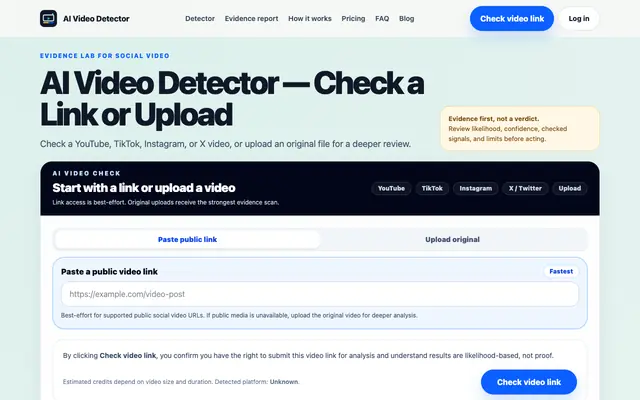Click the Fastest badge

point(561,271)
